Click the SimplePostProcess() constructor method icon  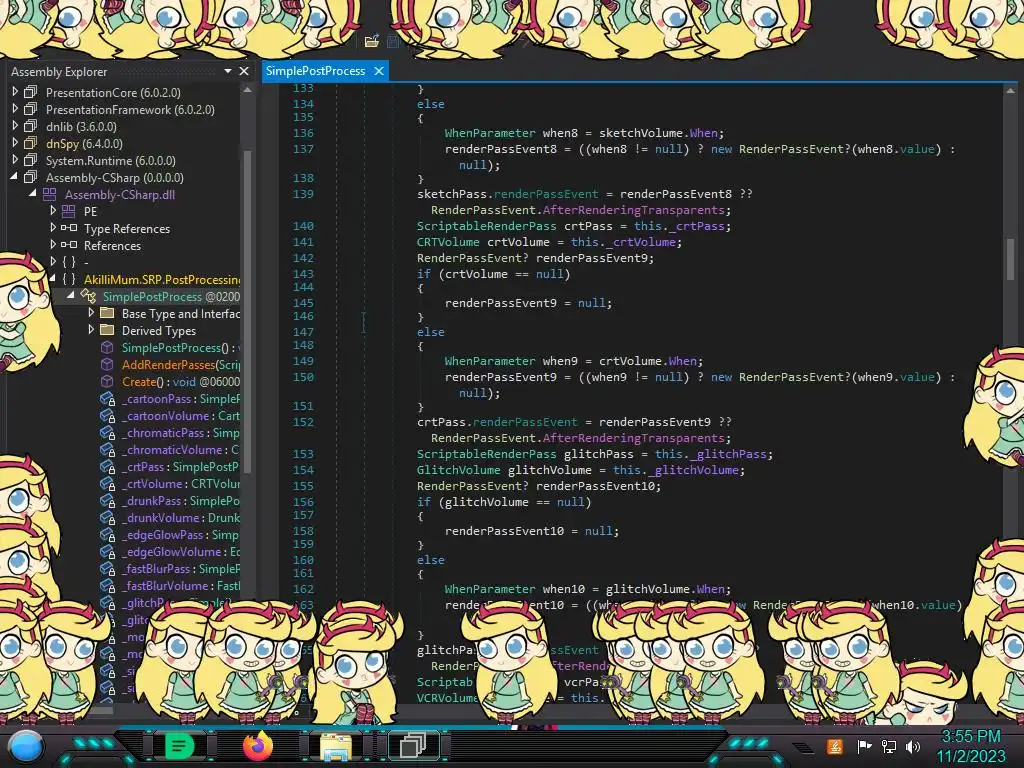click(107, 347)
